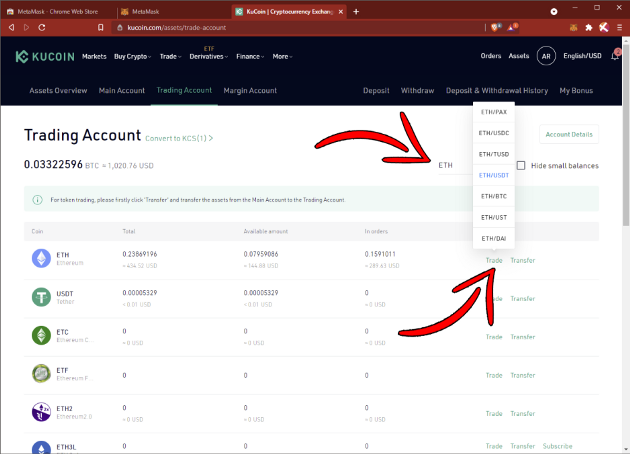Click the Ethereum Classic coin icon

pyautogui.click(x=41, y=335)
